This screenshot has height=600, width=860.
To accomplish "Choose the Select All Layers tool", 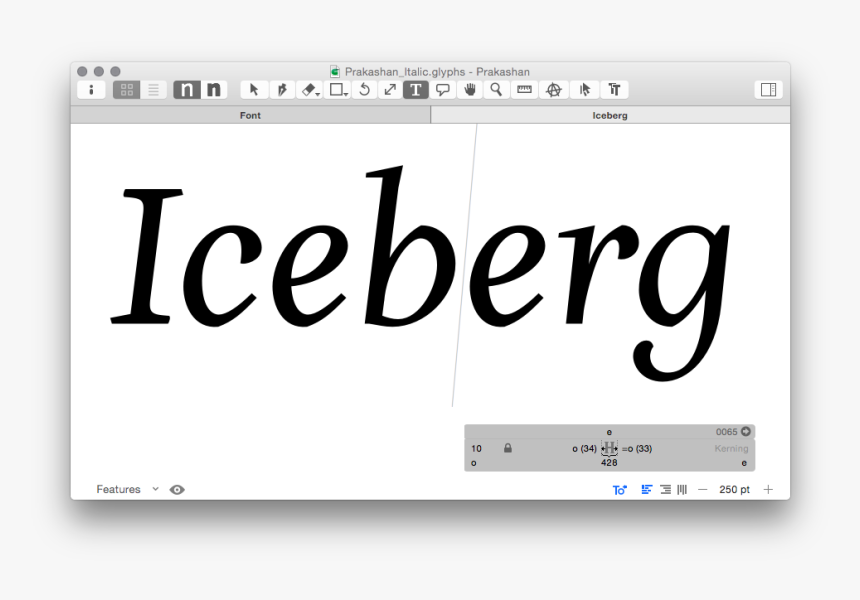I will tap(585, 89).
